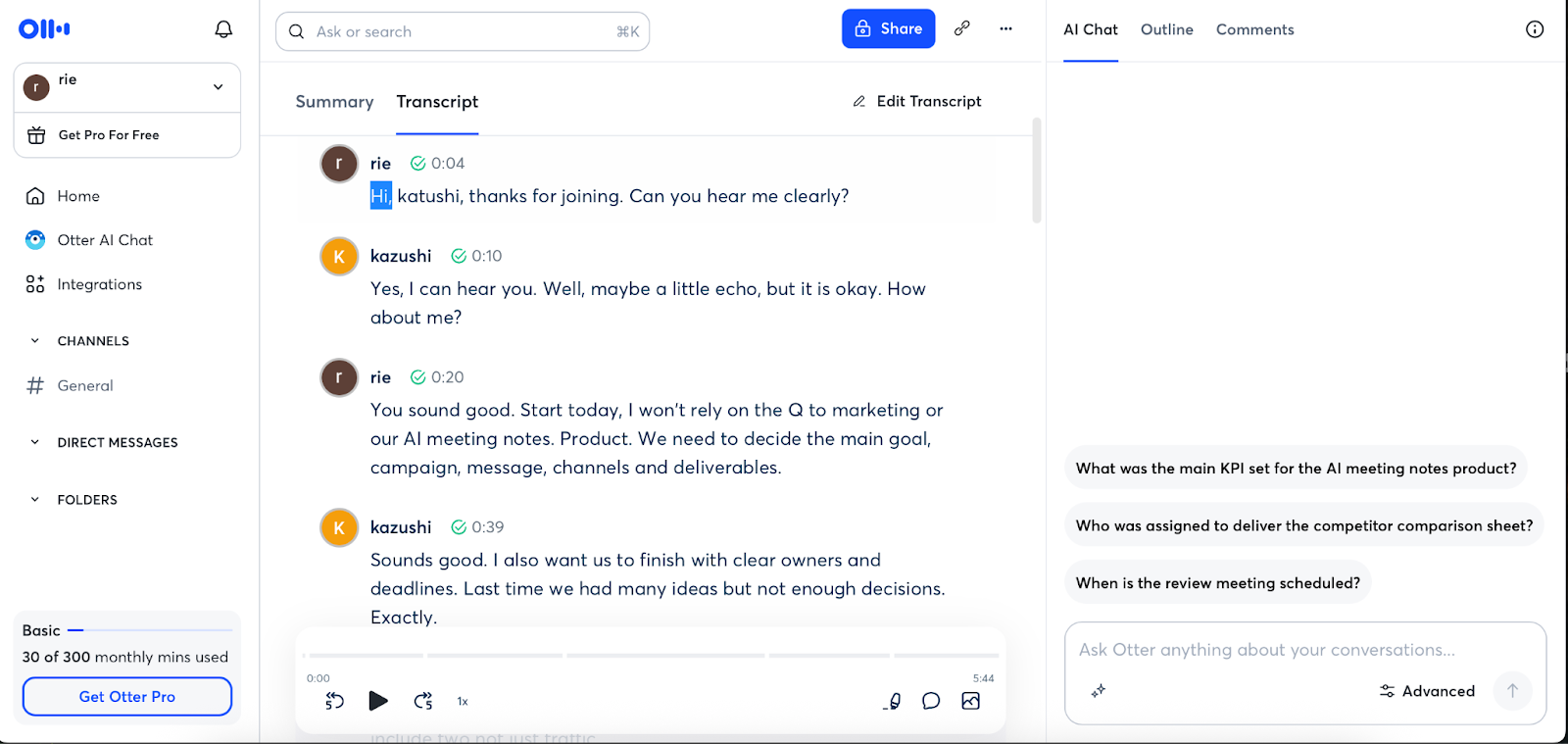Open the info icon in AI panel
The height and width of the screenshot is (744, 1568).
coord(1535,29)
